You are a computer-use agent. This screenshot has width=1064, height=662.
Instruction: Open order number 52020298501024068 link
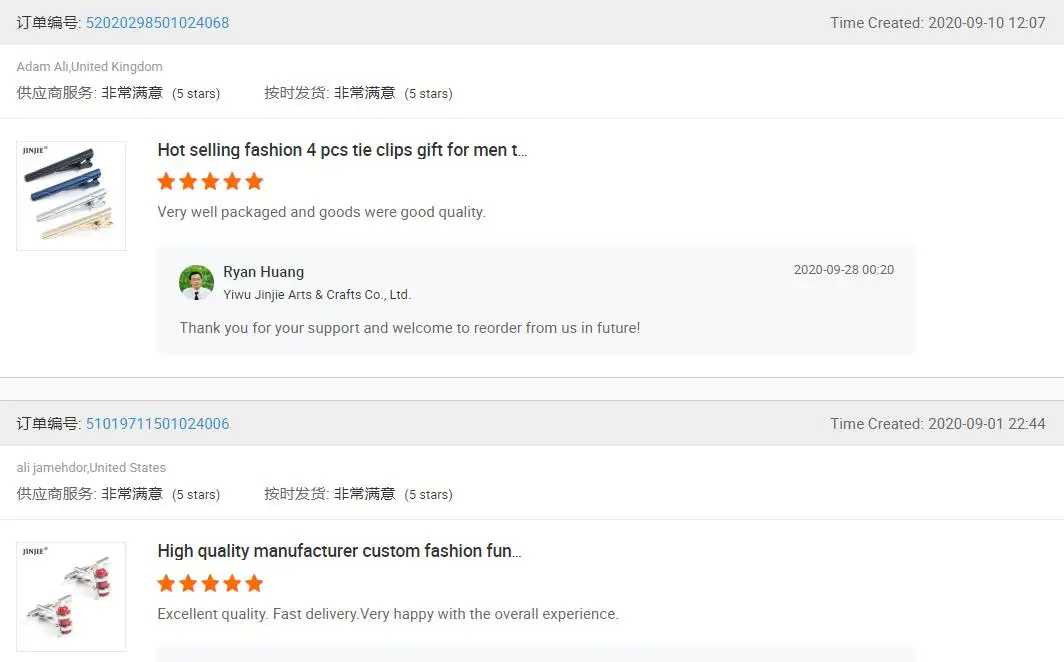tap(157, 23)
